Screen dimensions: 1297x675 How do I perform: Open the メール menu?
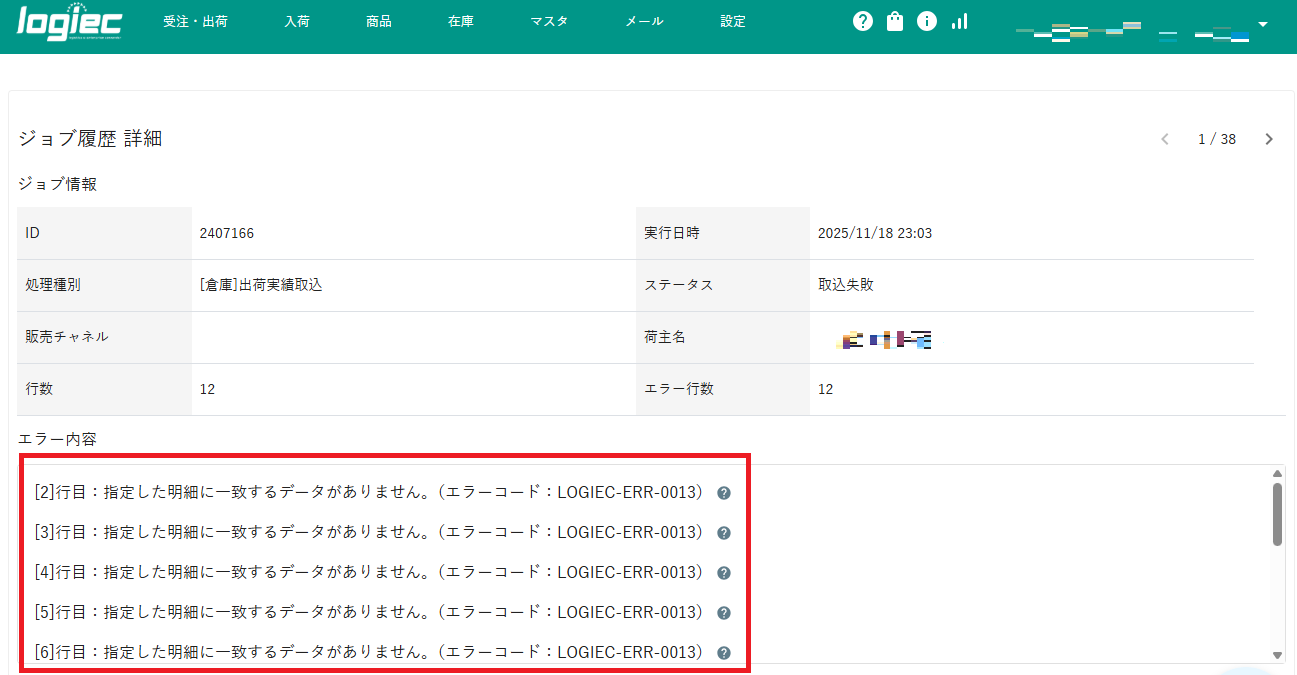[x=643, y=21]
